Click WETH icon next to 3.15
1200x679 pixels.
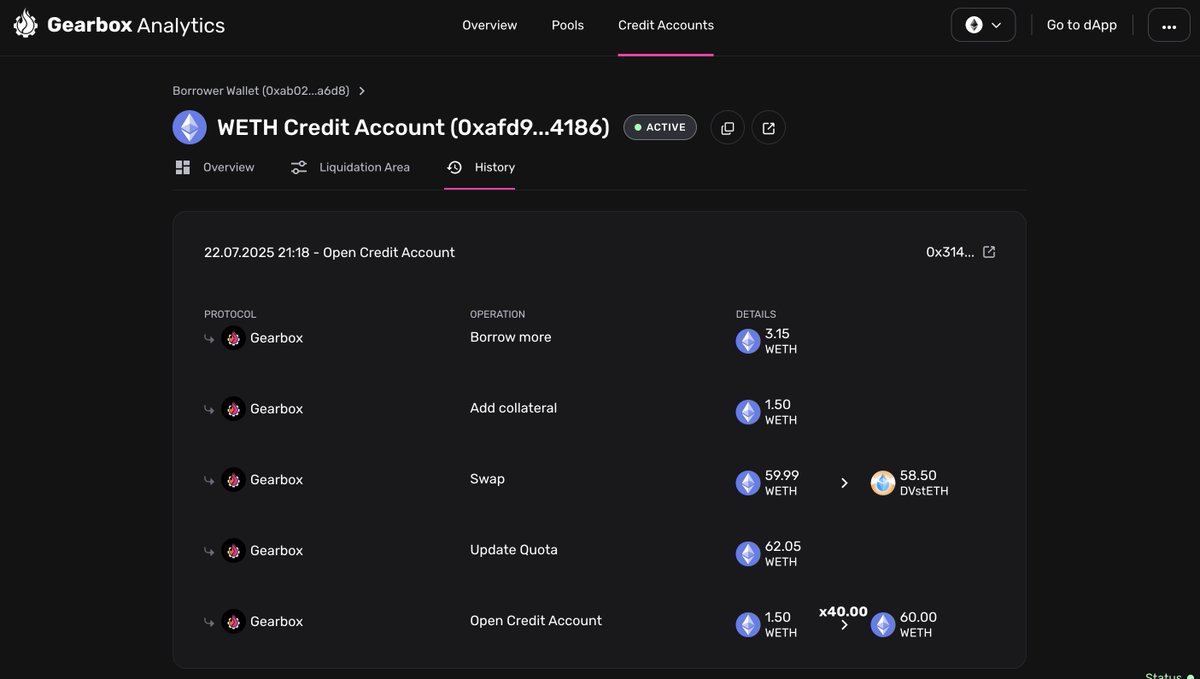coord(748,341)
